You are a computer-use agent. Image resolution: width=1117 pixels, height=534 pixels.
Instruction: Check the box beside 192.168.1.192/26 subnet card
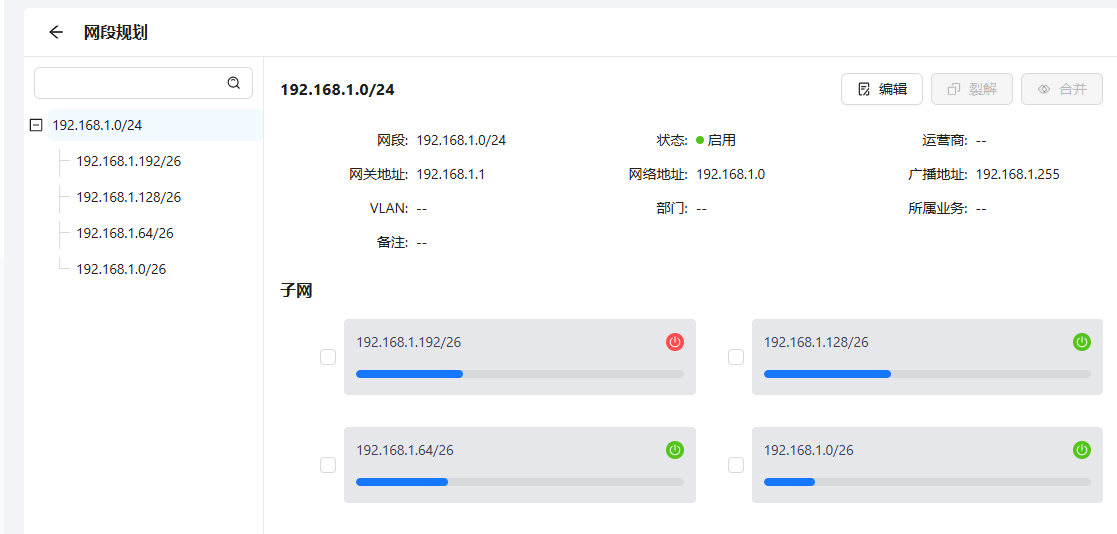[328, 357]
